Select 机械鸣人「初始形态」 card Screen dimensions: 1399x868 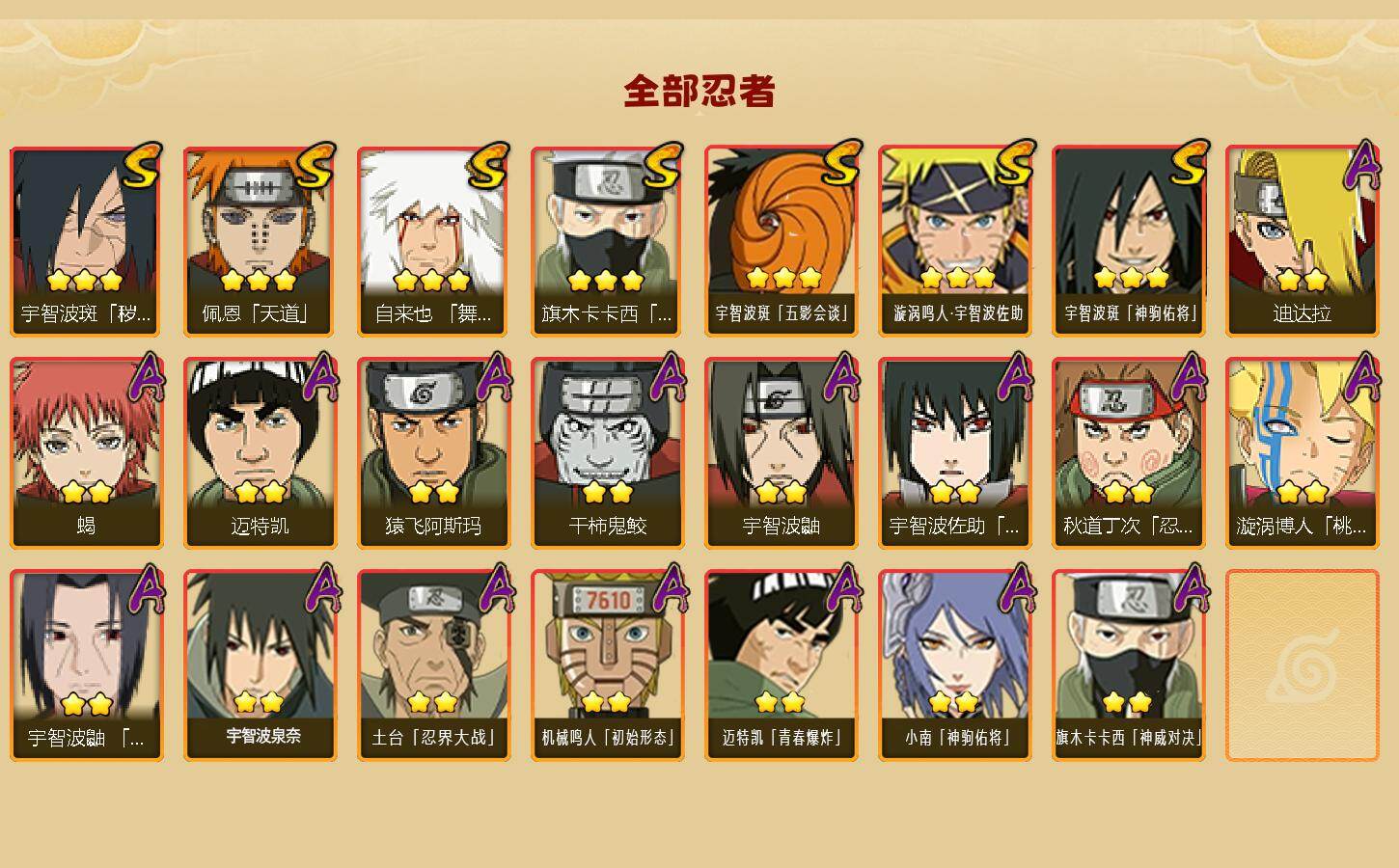pos(608,665)
